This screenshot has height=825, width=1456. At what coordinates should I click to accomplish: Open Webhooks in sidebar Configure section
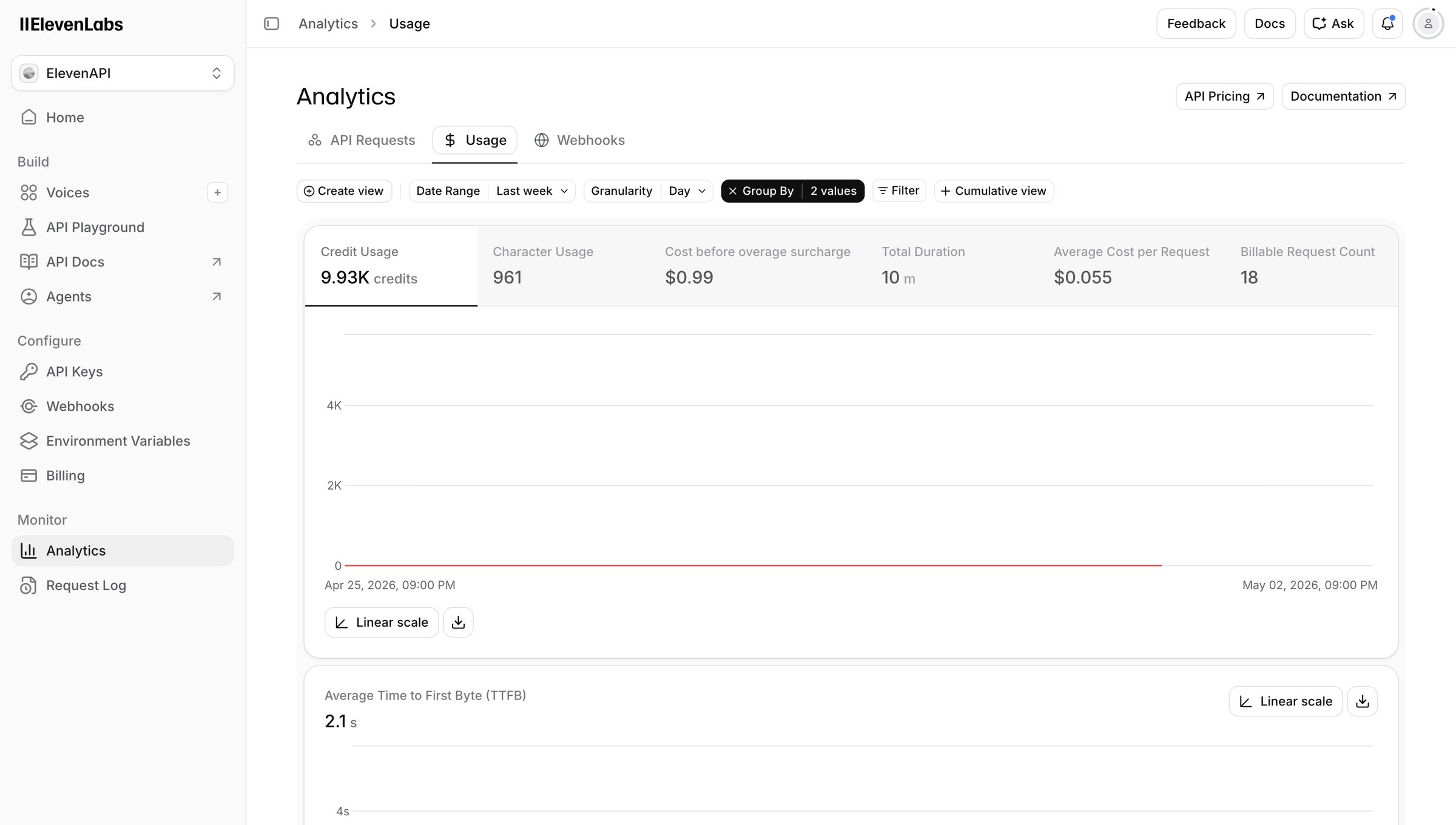pos(123,406)
